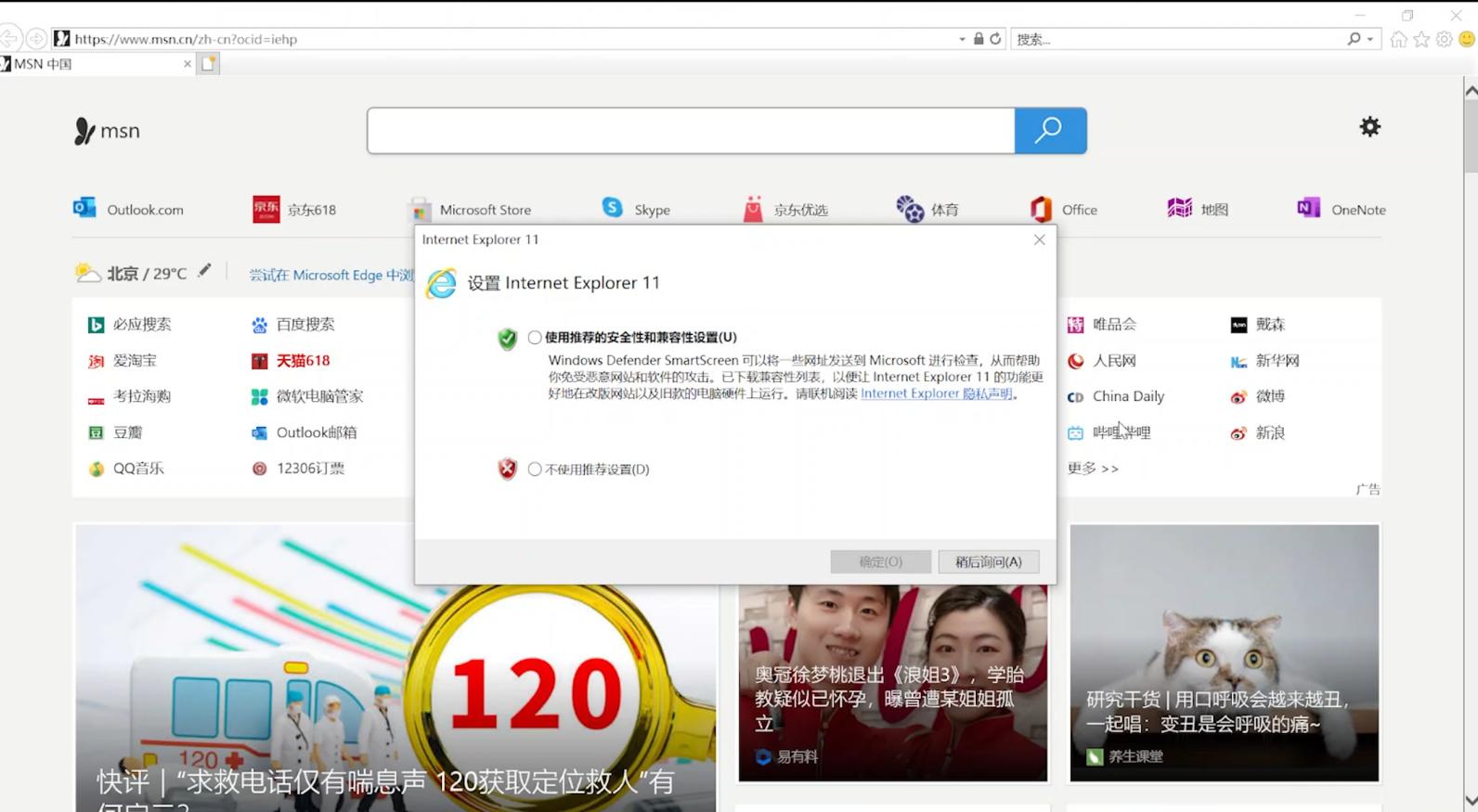The width and height of the screenshot is (1478, 812).
Task: Select the don't use recommended settings option
Action: (535, 470)
